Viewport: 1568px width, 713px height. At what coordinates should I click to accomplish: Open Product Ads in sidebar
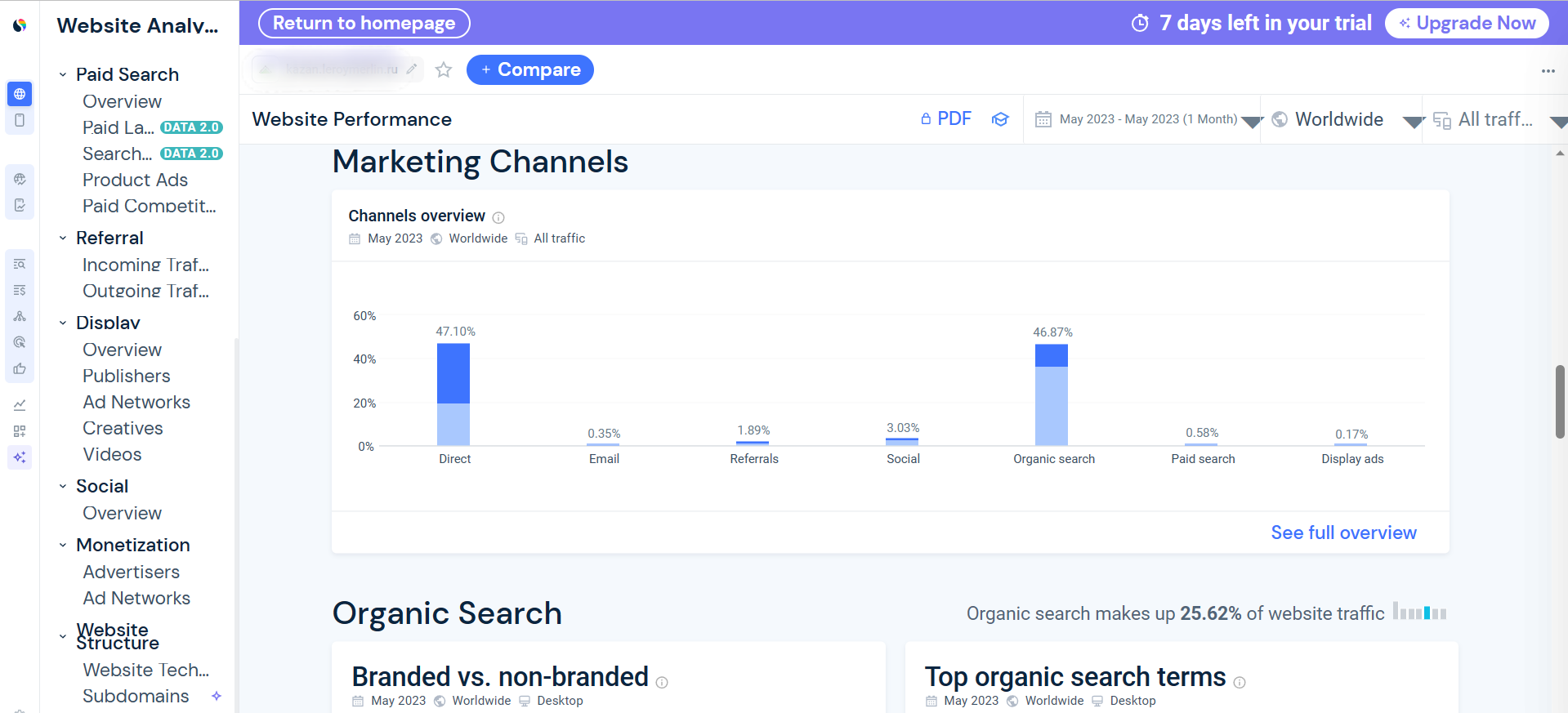(x=135, y=180)
